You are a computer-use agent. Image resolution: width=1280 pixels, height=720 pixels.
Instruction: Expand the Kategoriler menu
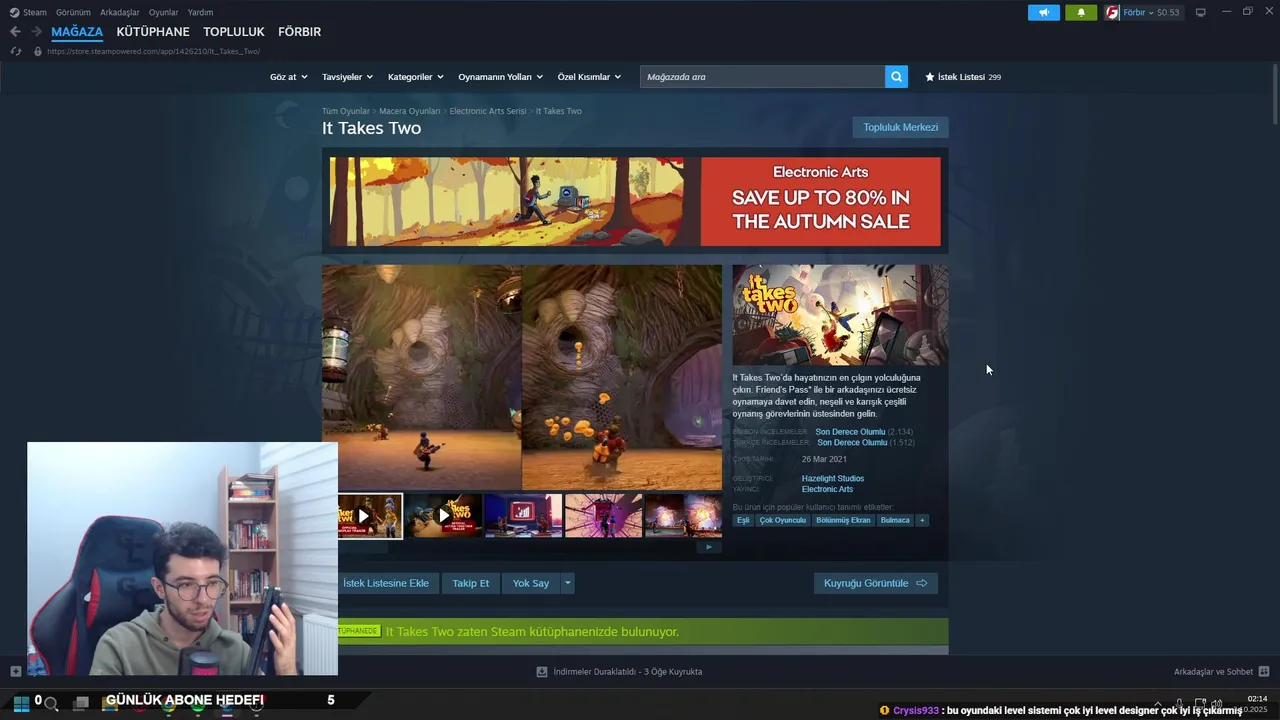point(415,77)
